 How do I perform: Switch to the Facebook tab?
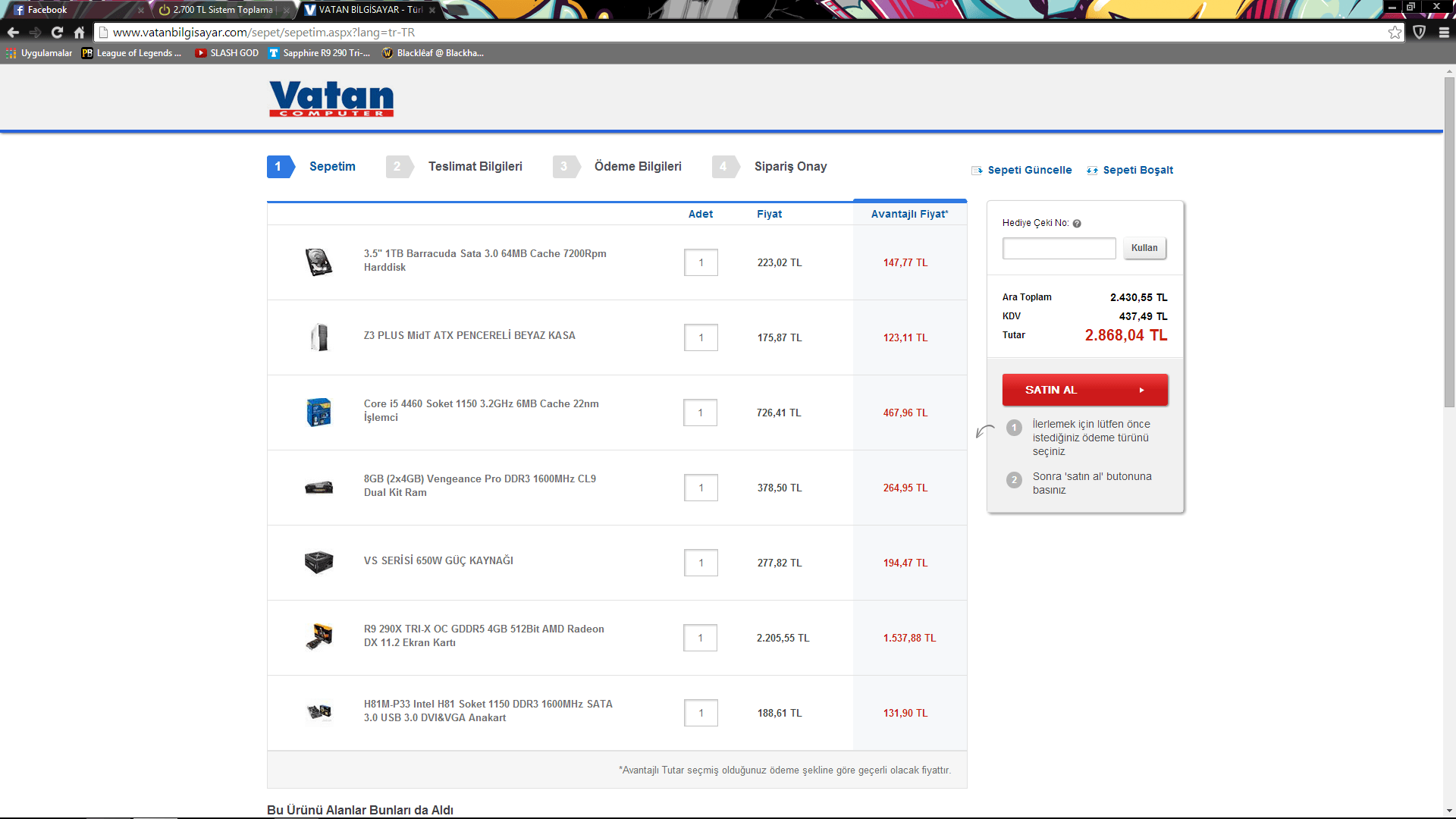pos(47,10)
